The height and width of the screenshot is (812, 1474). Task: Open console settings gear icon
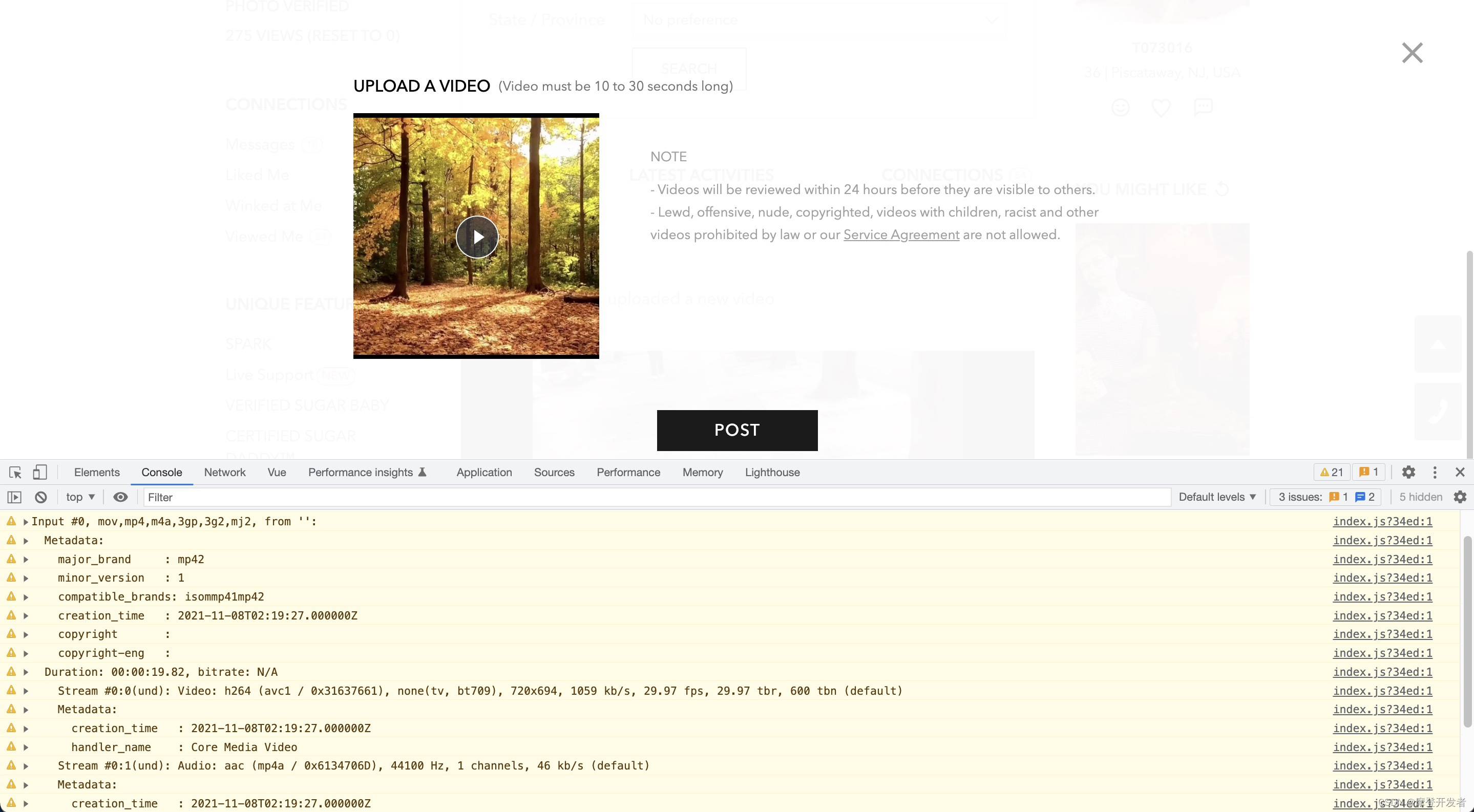click(1460, 497)
